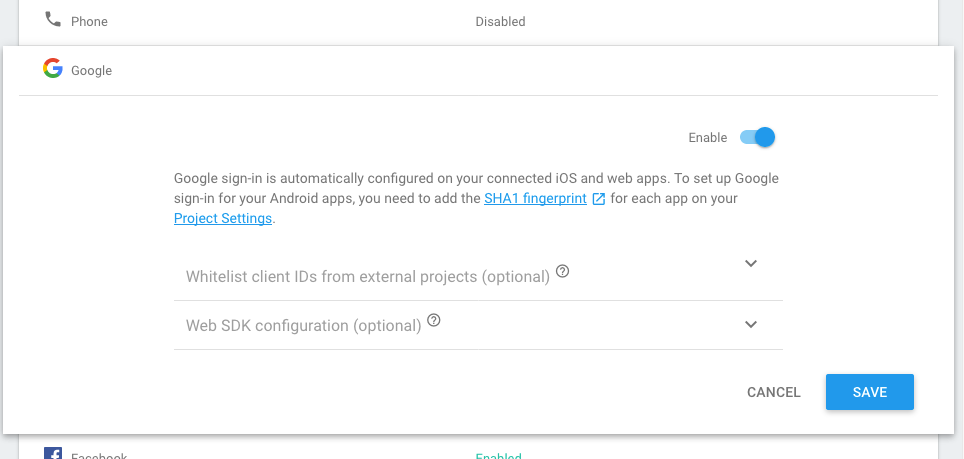Click the Facebook logo icon
This screenshot has width=964, height=459.
pos(53,453)
